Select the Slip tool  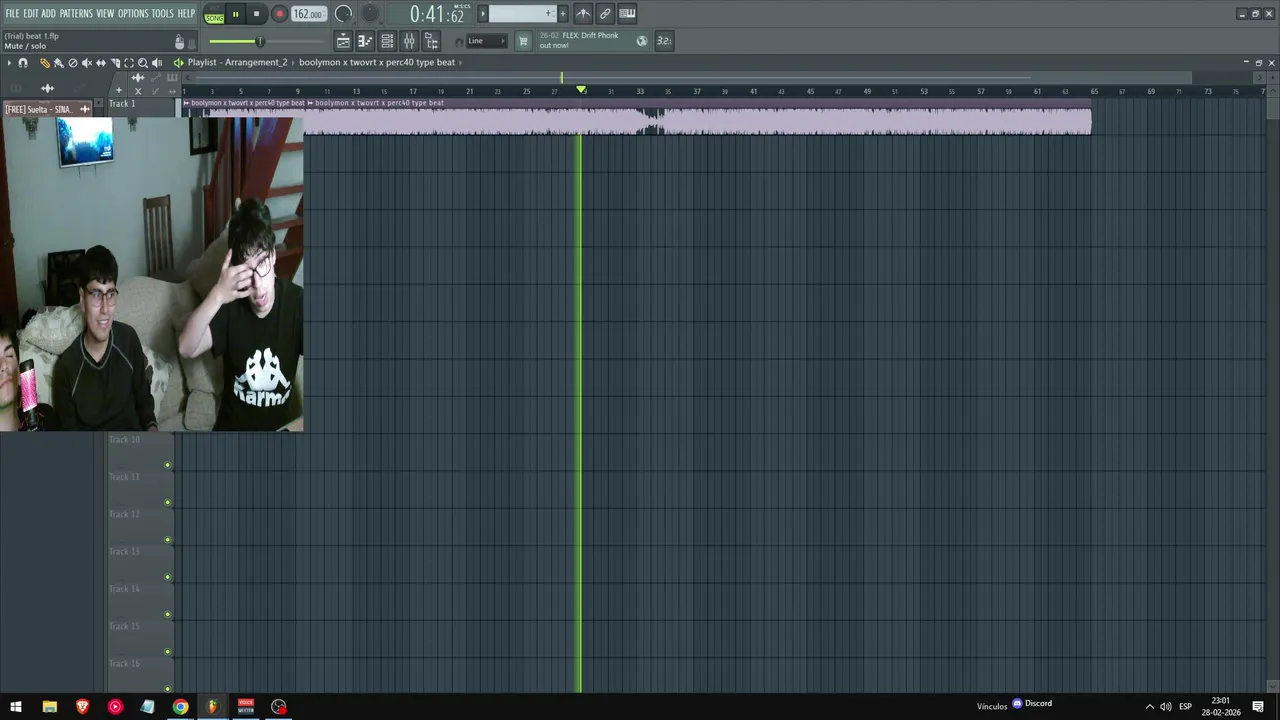point(100,63)
